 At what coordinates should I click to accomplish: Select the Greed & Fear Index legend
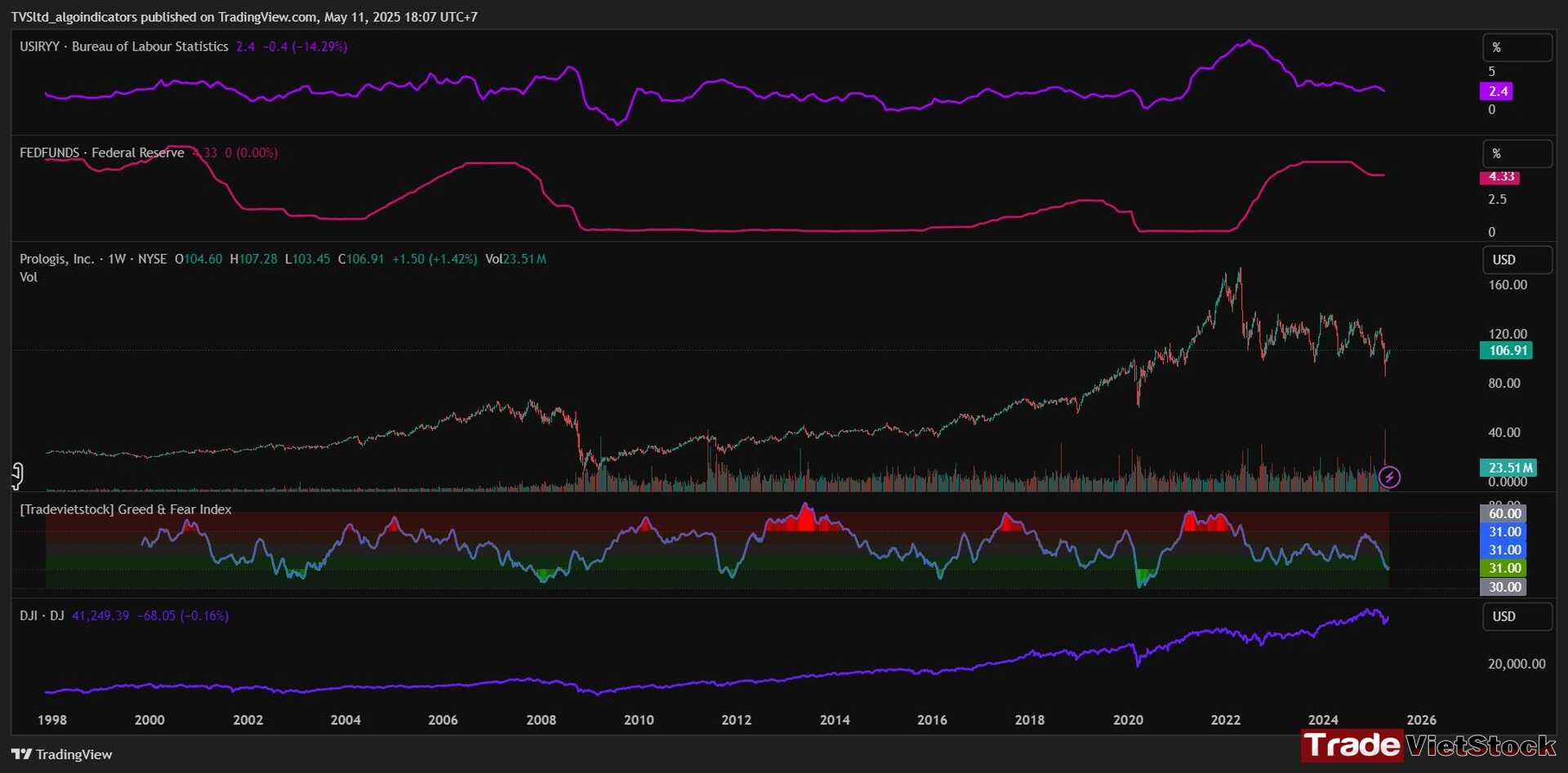[x=126, y=509]
